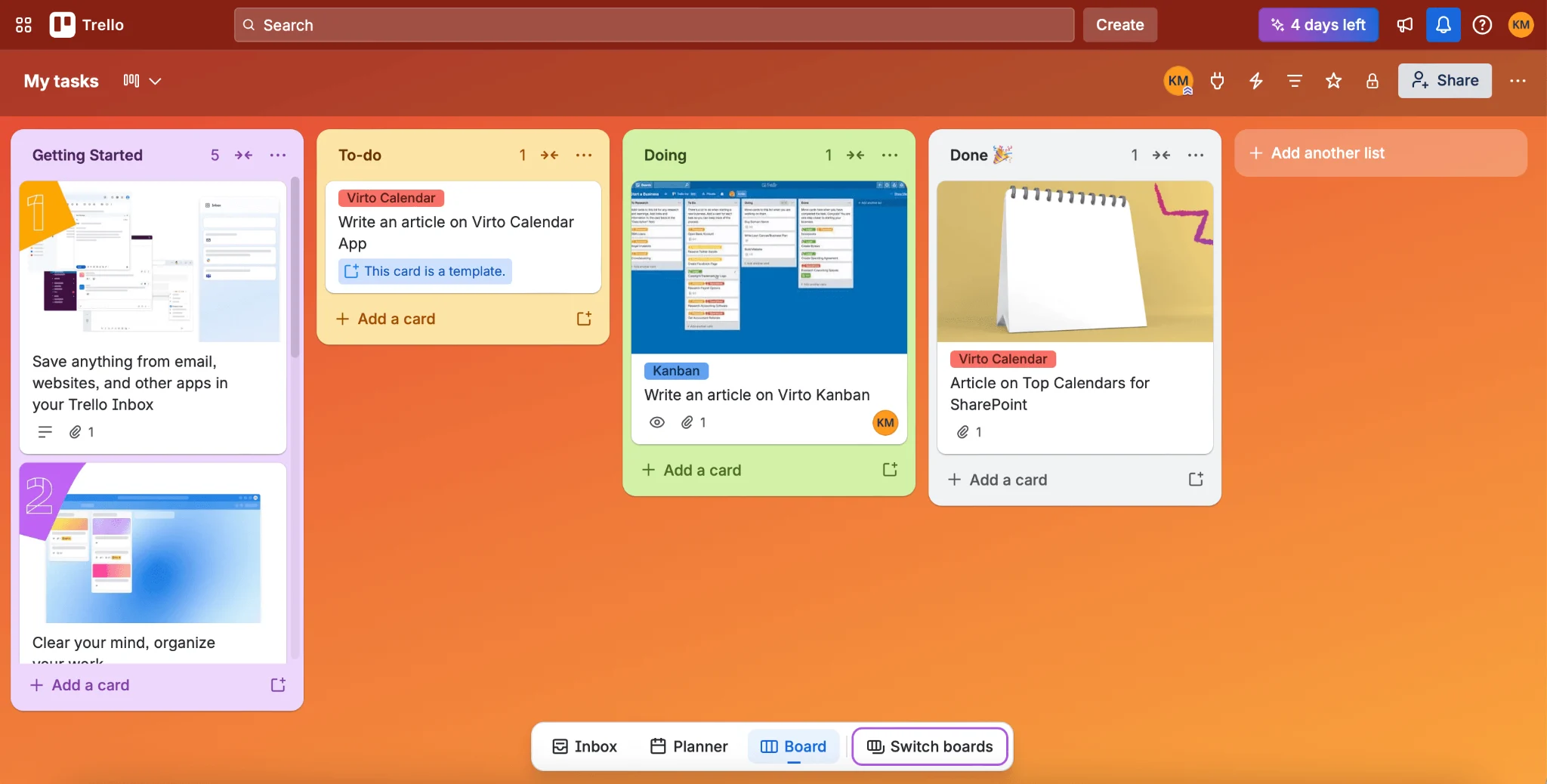The image size is (1547, 784).
Task: Open Getting Started list actions menu
Action: coord(278,155)
